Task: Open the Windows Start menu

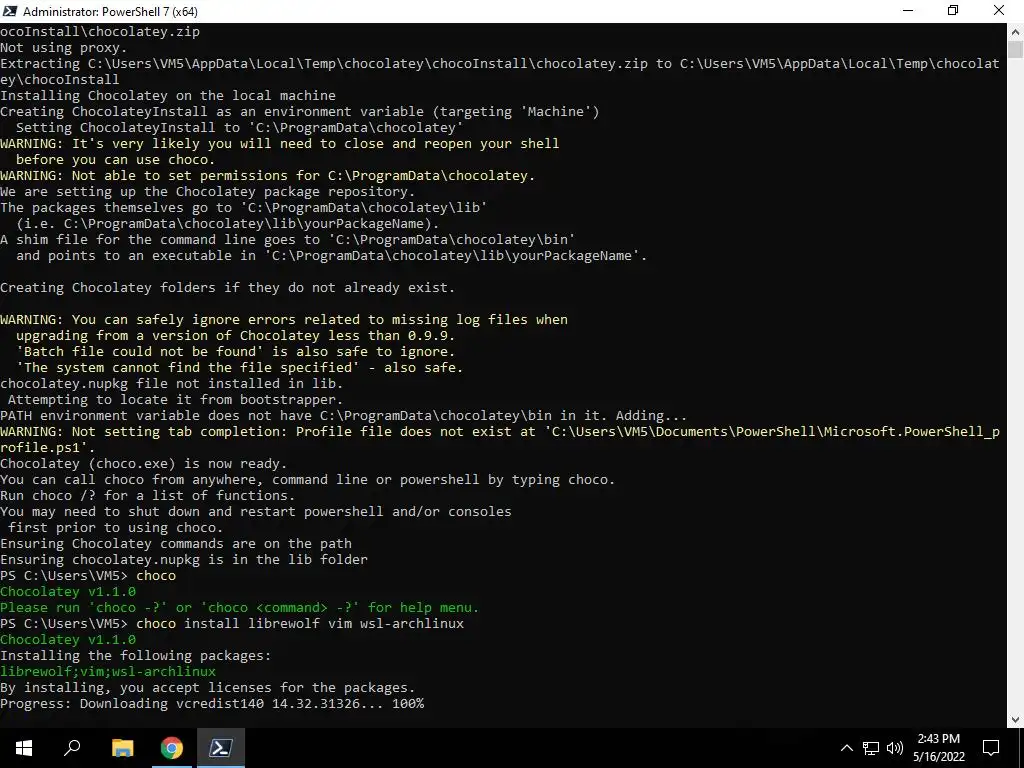Action: click(24, 748)
